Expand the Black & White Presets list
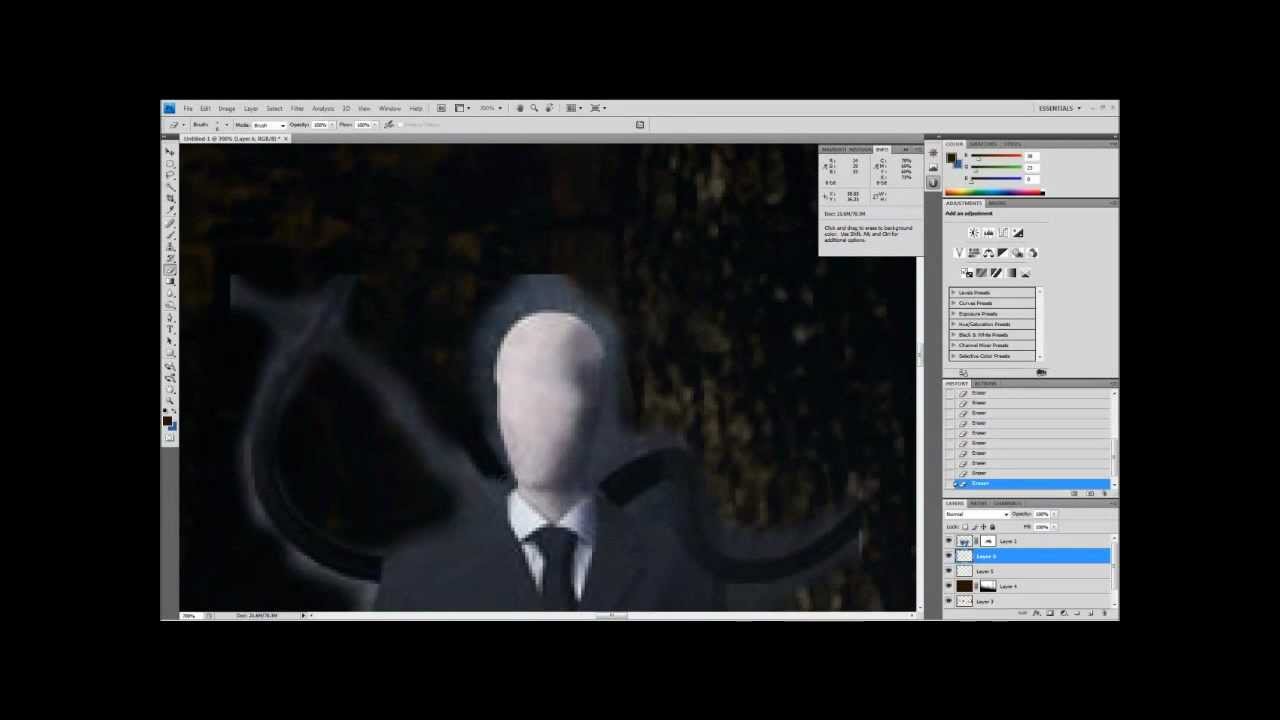This screenshot has width=1280, height=720. point(953,335)
